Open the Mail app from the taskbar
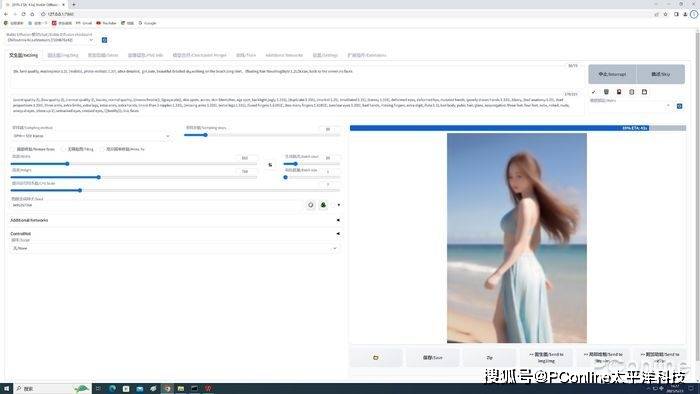 click(140, 389)
